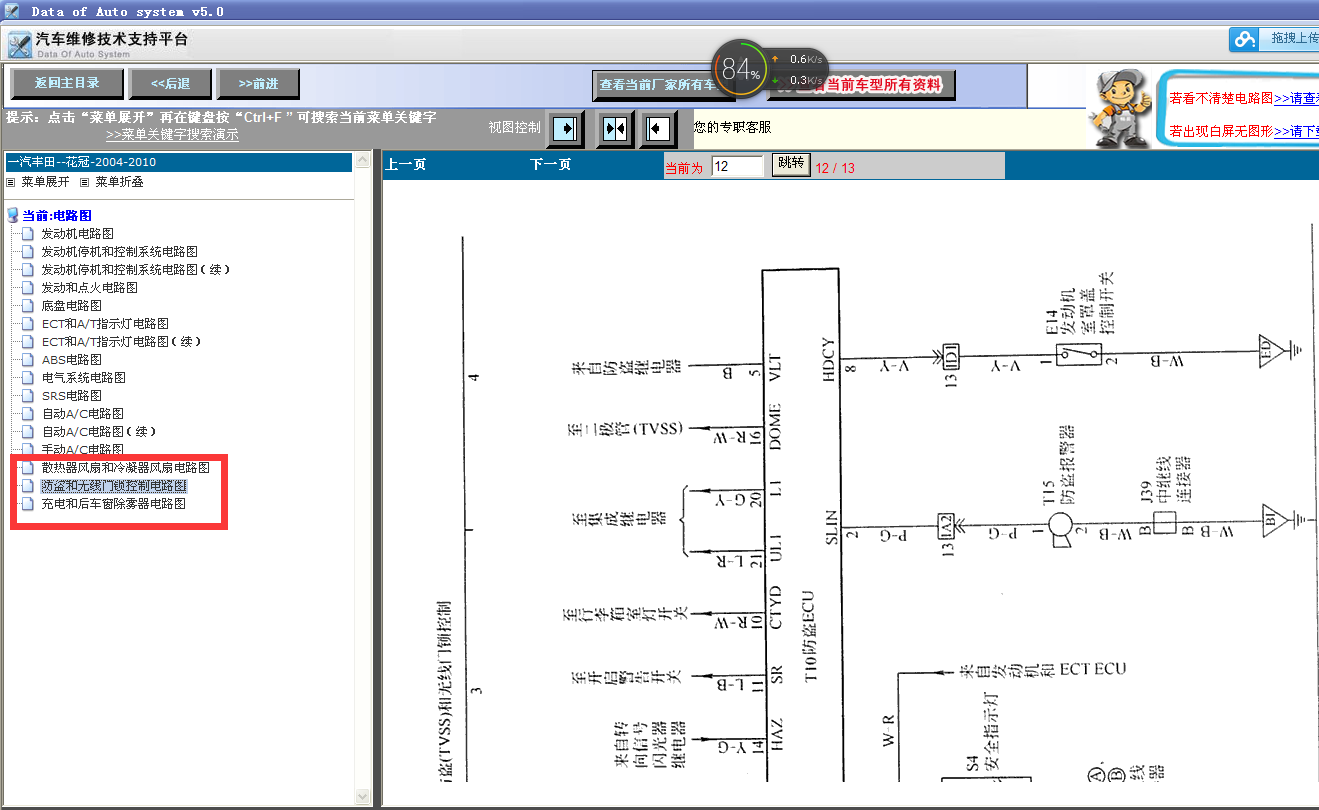This screenshot has height=810, width=1319.
Task: Click the >>请查 link for unclear diagrams
Action: click(1296, 98)
